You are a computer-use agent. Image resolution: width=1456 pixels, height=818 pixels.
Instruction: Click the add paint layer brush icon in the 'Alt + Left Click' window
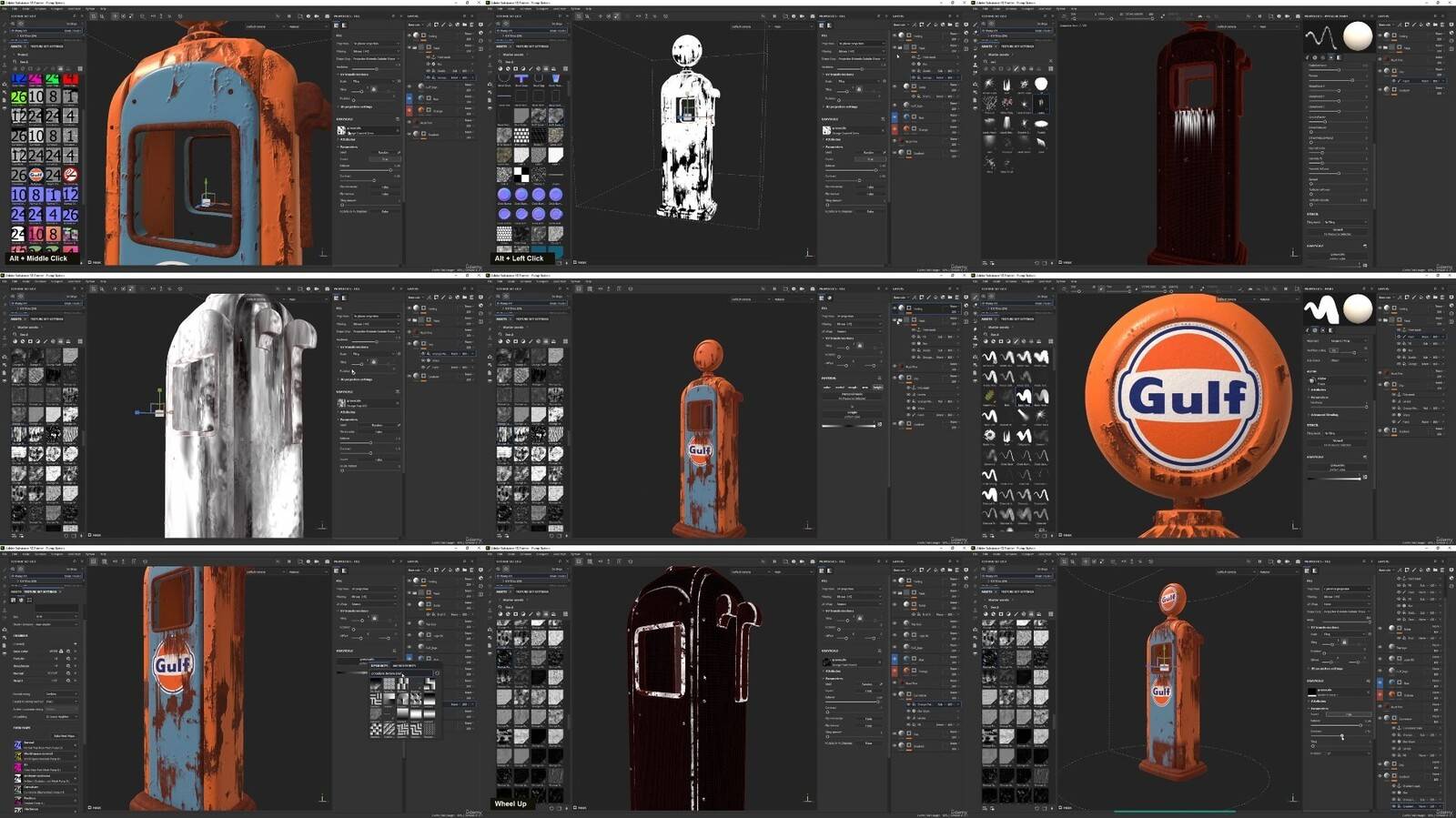tap(928, 25)
